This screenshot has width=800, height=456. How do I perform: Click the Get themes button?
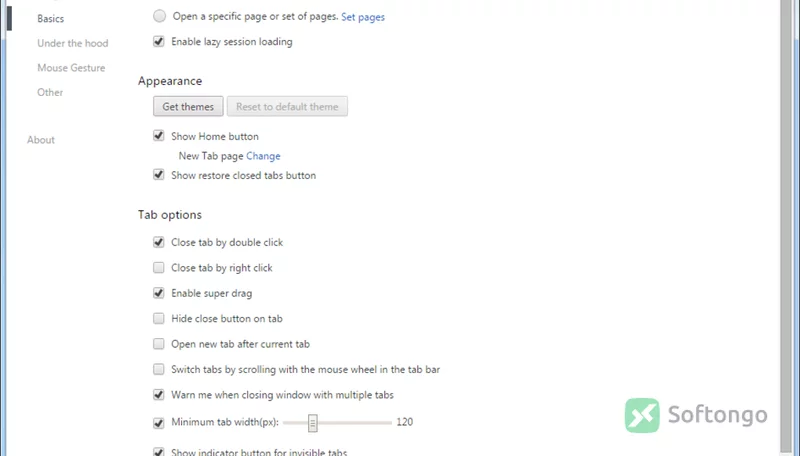[188, 107]
